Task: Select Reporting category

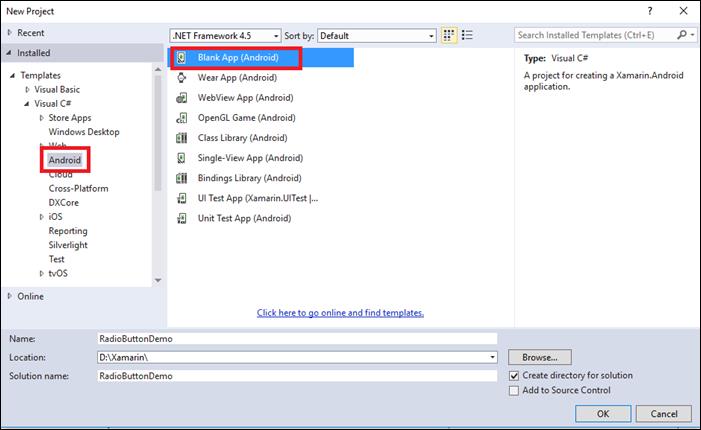Action: tap(68, 231)
